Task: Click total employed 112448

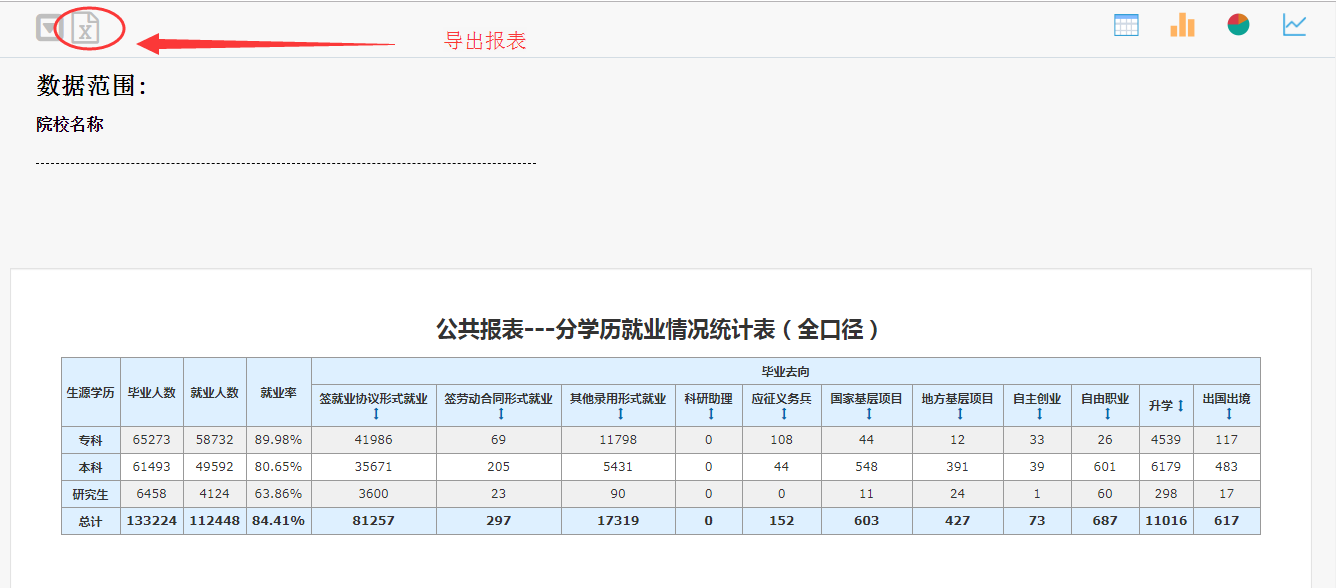Action: coord(215,521)
